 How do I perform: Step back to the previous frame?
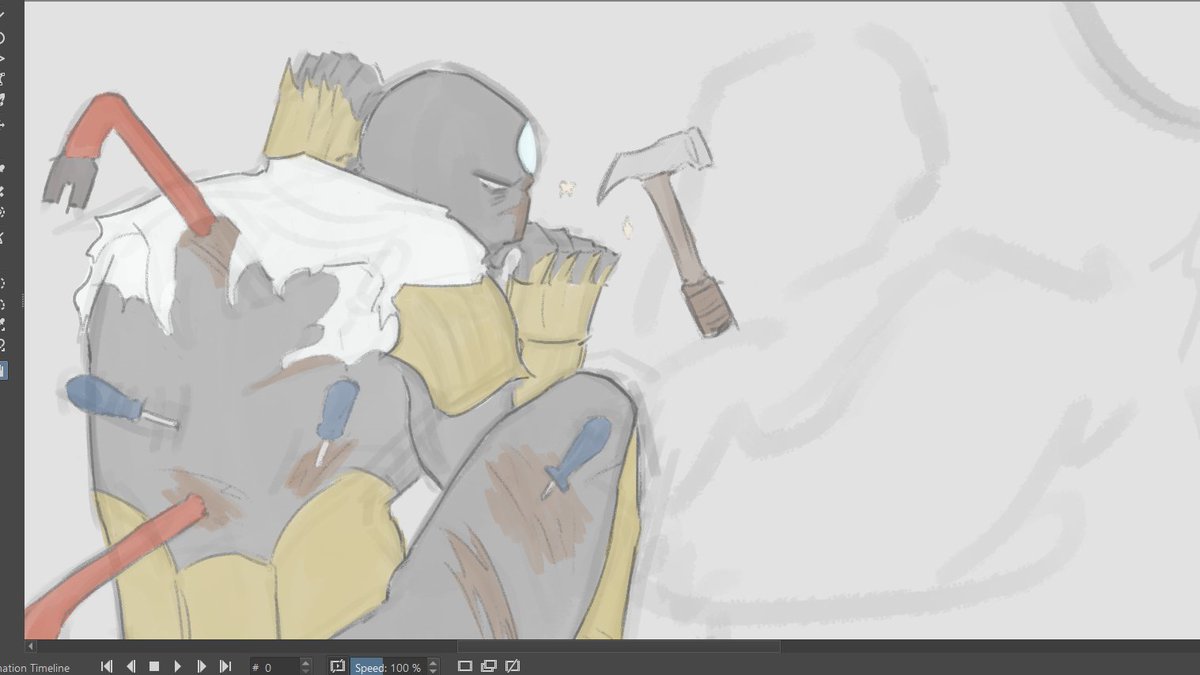(131, 666)
